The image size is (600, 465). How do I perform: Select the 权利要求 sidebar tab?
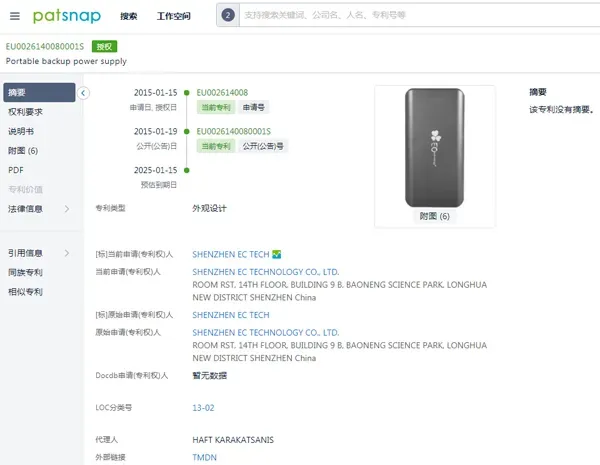26,112
